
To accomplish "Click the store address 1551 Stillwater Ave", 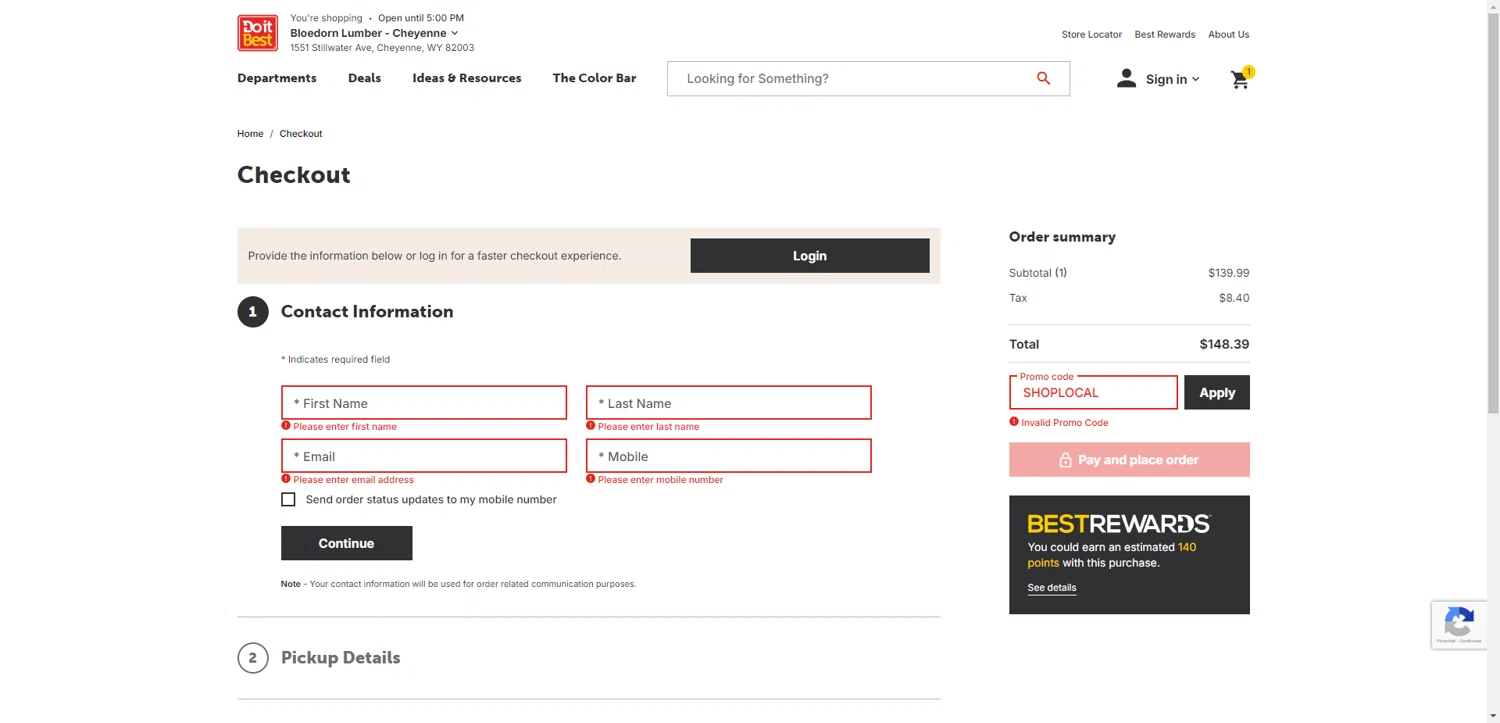I will [382, 48].
